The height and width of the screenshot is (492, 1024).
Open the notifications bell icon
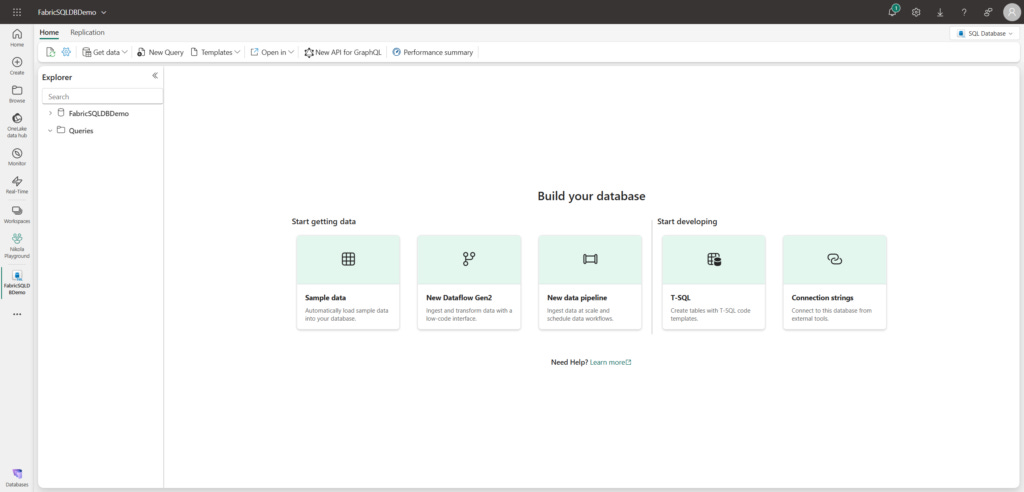point(893,12)
